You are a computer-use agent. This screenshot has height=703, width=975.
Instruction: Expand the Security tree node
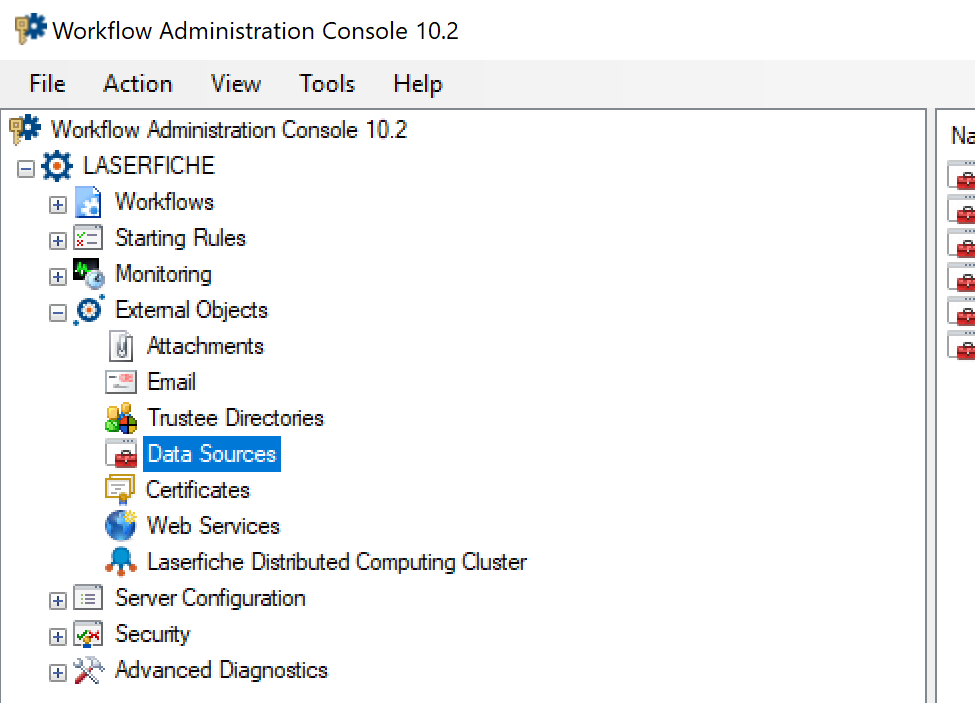pos(58,636)
